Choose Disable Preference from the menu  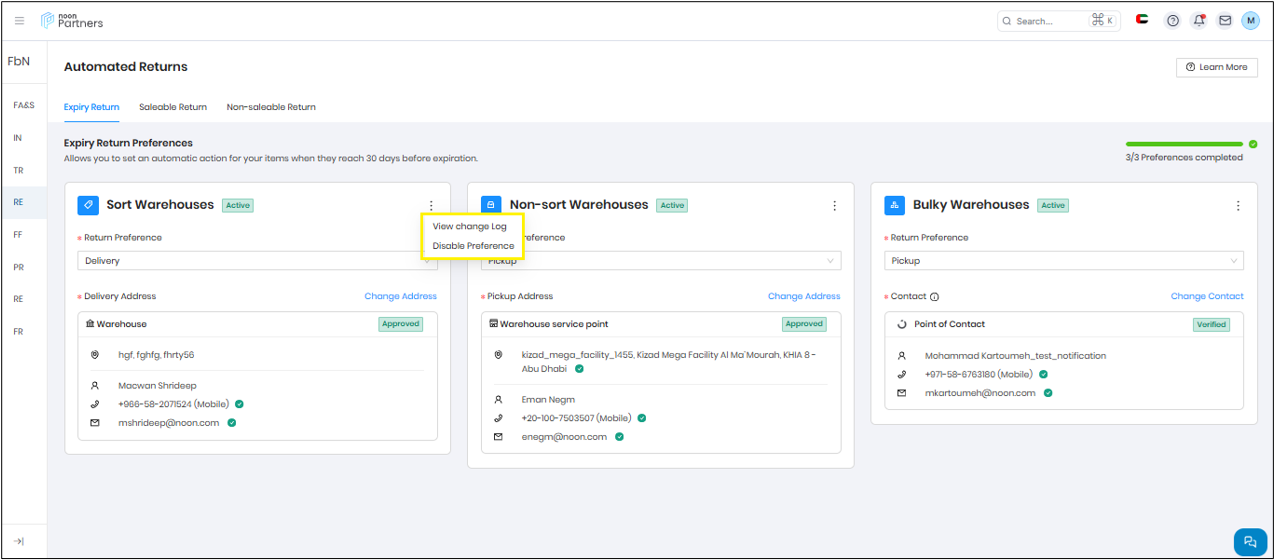[x=473, y=246]
